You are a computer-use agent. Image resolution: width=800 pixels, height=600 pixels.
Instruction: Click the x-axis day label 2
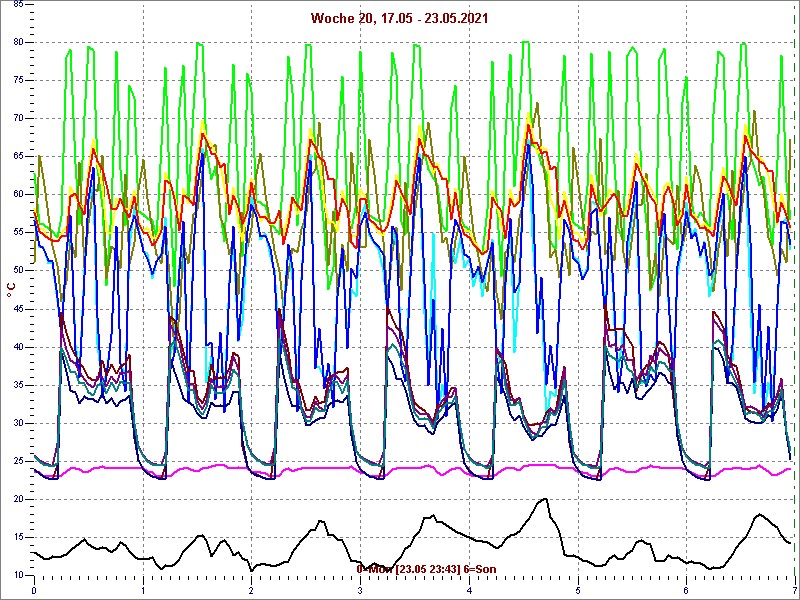pyautogui.click(x=252, y=592)
